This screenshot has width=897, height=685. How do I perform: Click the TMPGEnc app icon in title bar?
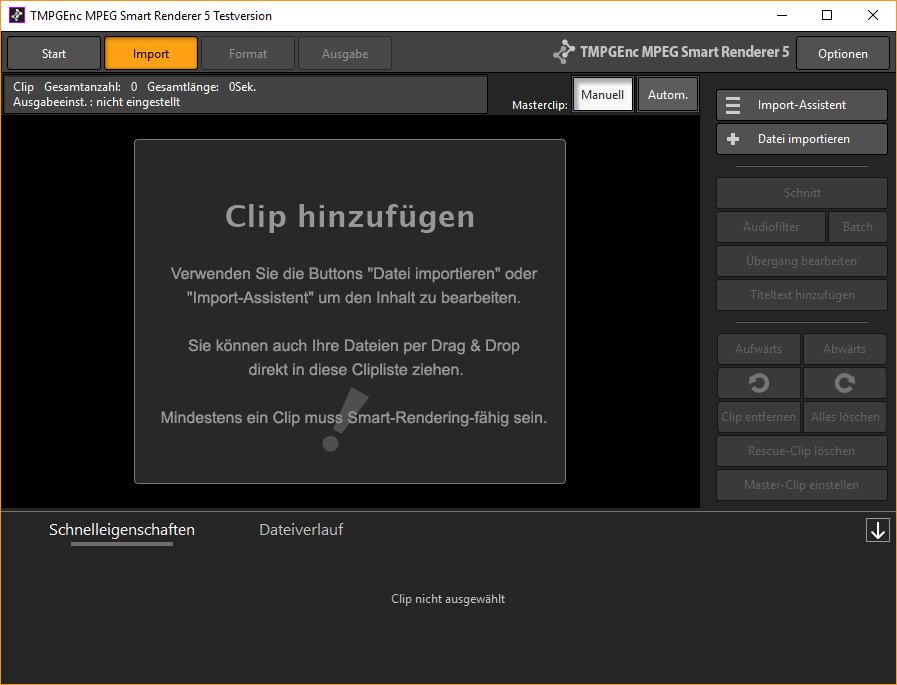[16, 15]
